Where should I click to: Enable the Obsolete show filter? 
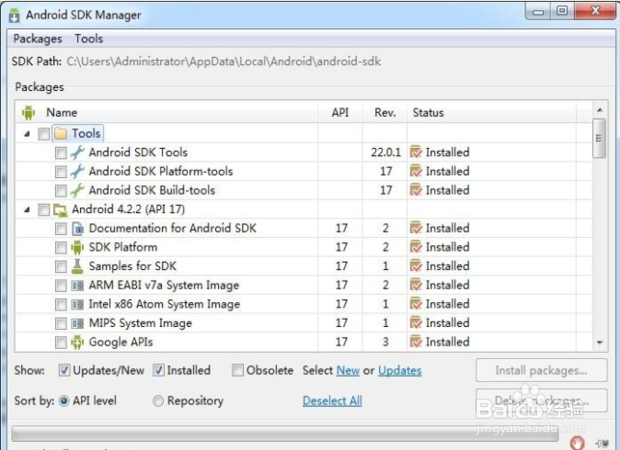point(238,371)
